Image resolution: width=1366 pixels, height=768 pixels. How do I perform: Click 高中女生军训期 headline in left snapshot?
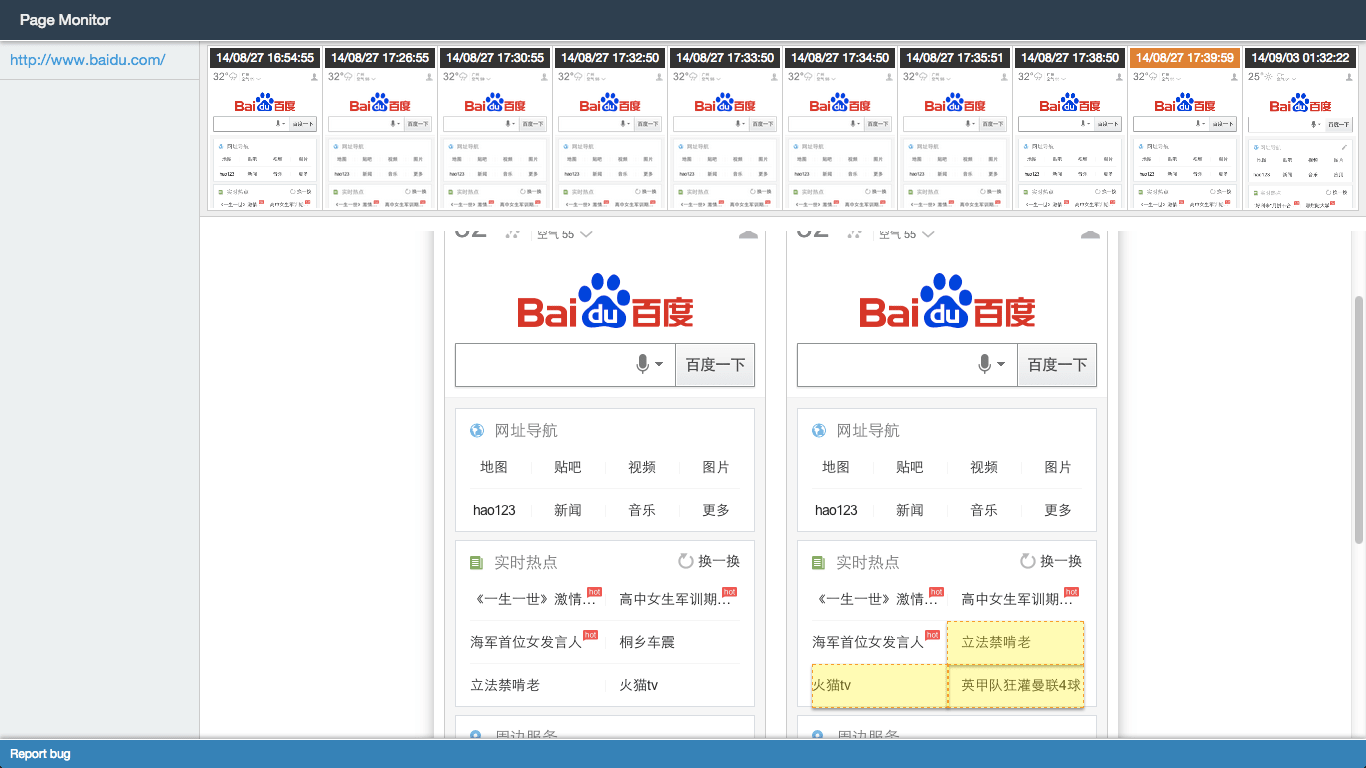[676, 599]
